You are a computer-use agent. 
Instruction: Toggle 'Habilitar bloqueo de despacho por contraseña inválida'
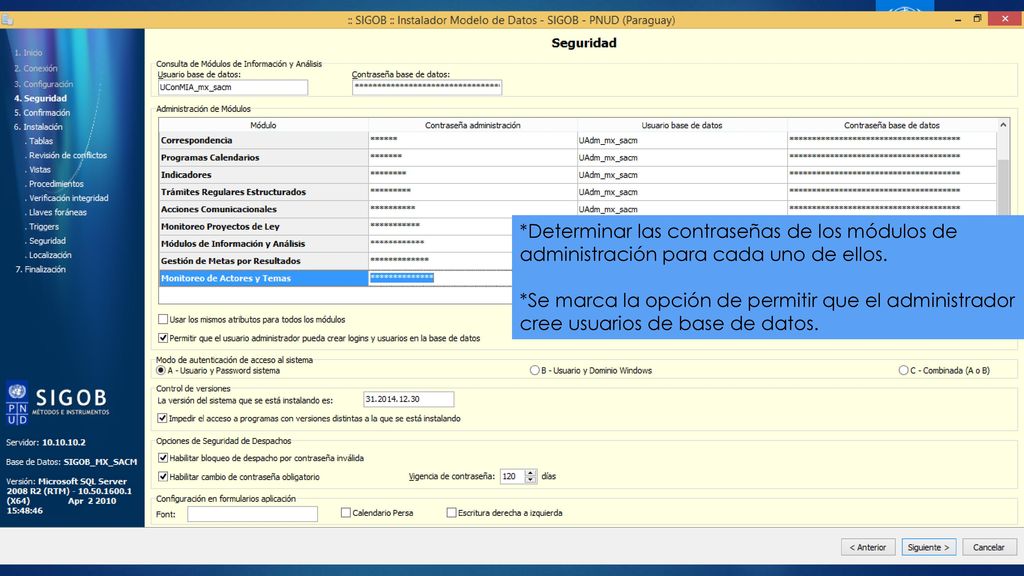tap(163, 458)
